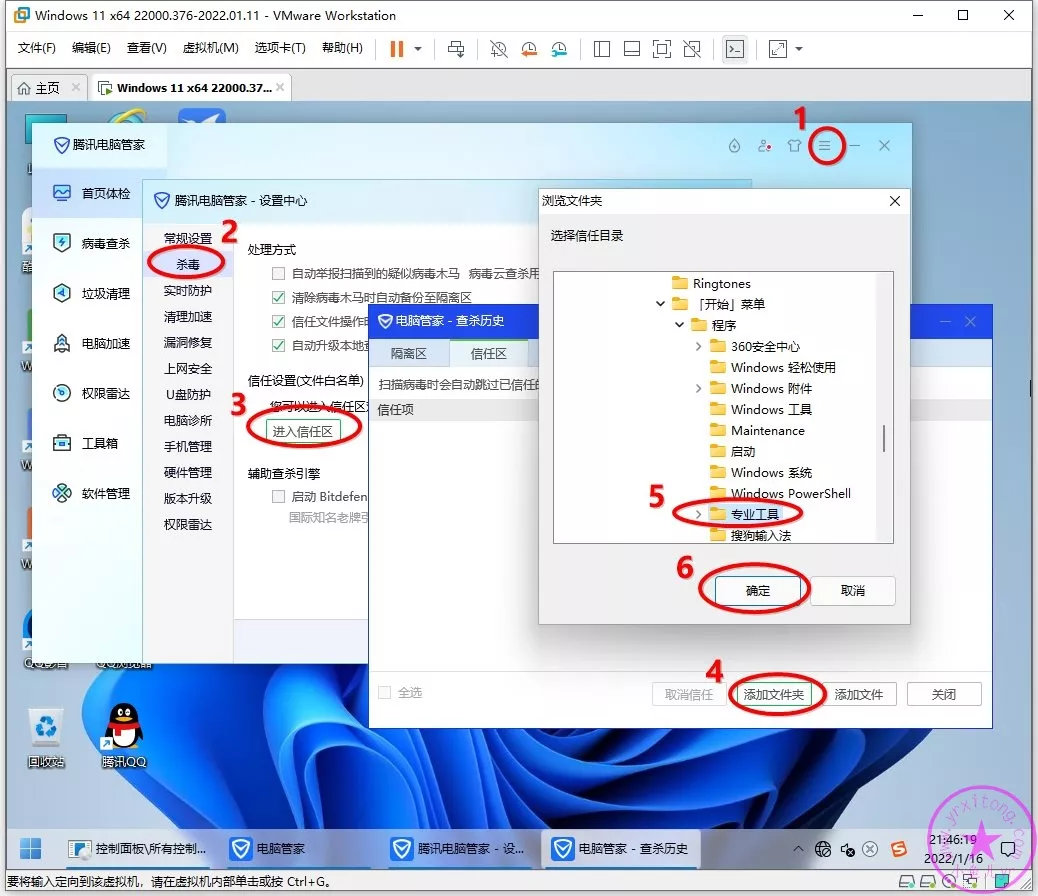Click the Windows Start button in taskbar

tap(31, 849)
